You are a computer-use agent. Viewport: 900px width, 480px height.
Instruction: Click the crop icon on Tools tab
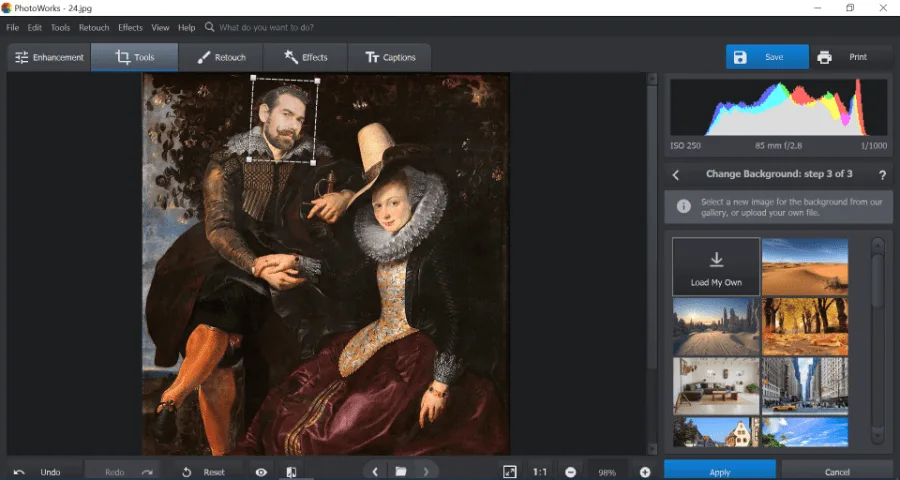122,57
